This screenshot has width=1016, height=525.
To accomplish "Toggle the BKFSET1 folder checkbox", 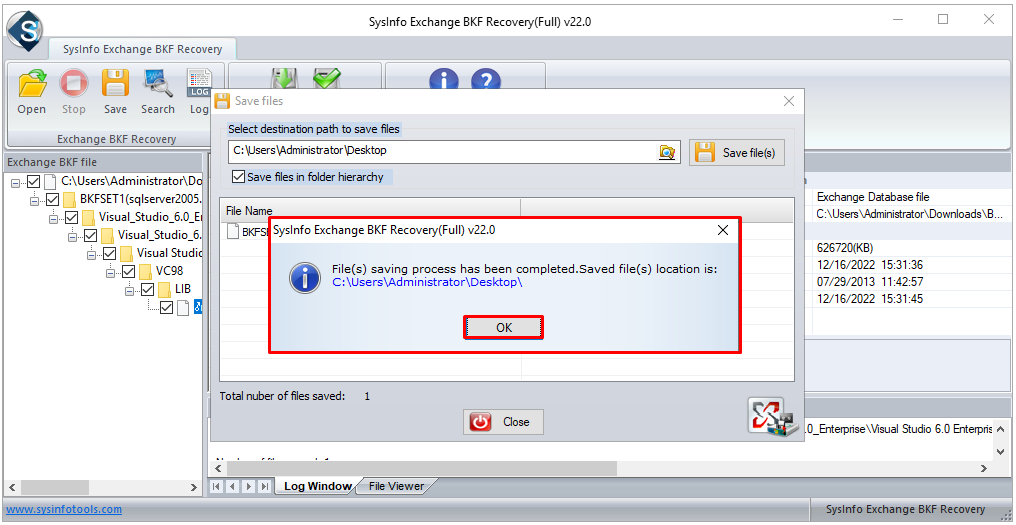I will [x=53, y=199].
